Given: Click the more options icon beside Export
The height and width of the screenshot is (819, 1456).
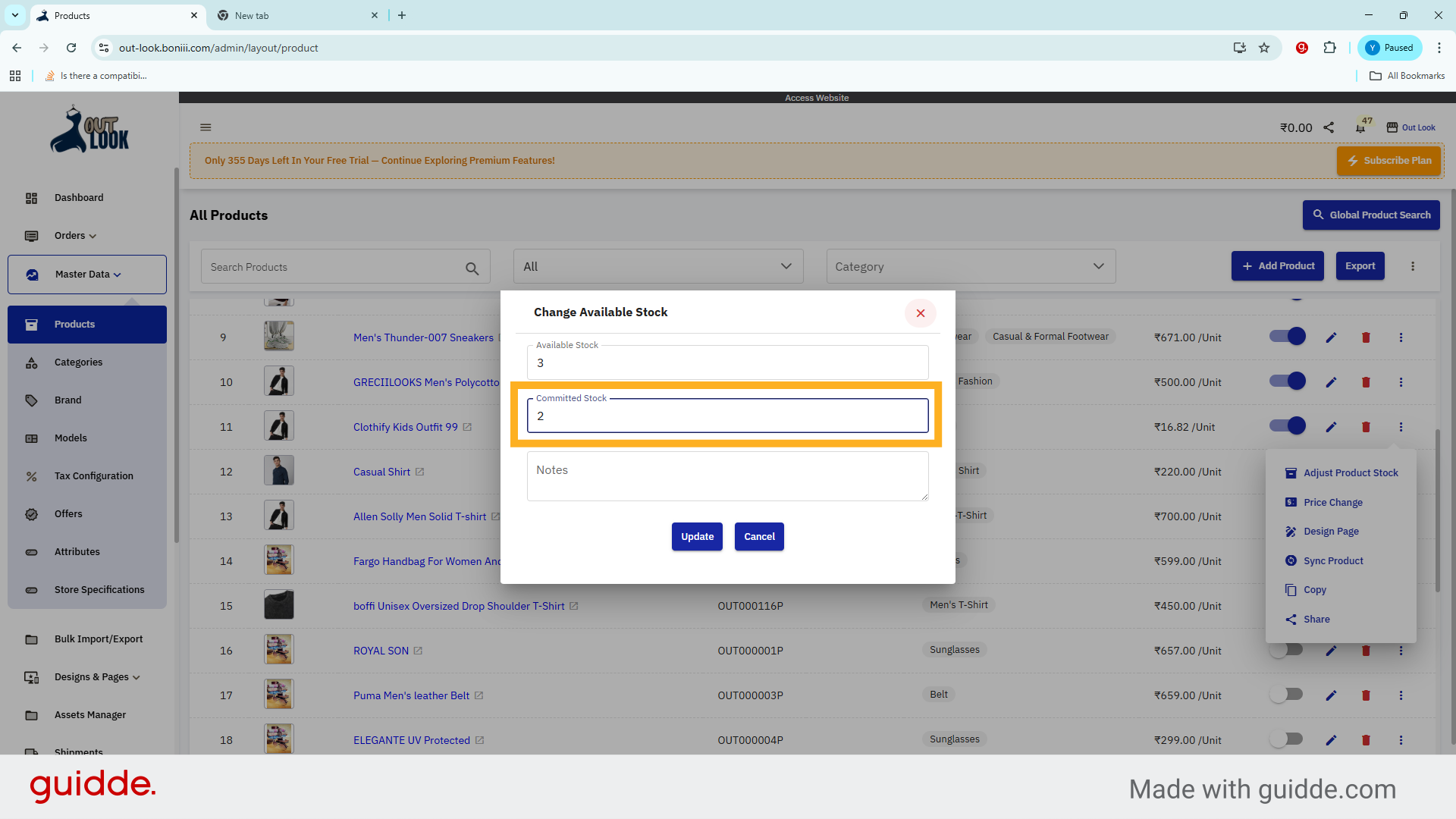Looking at the screenshot, I should pyautogui.click(x=1412, y=266).
